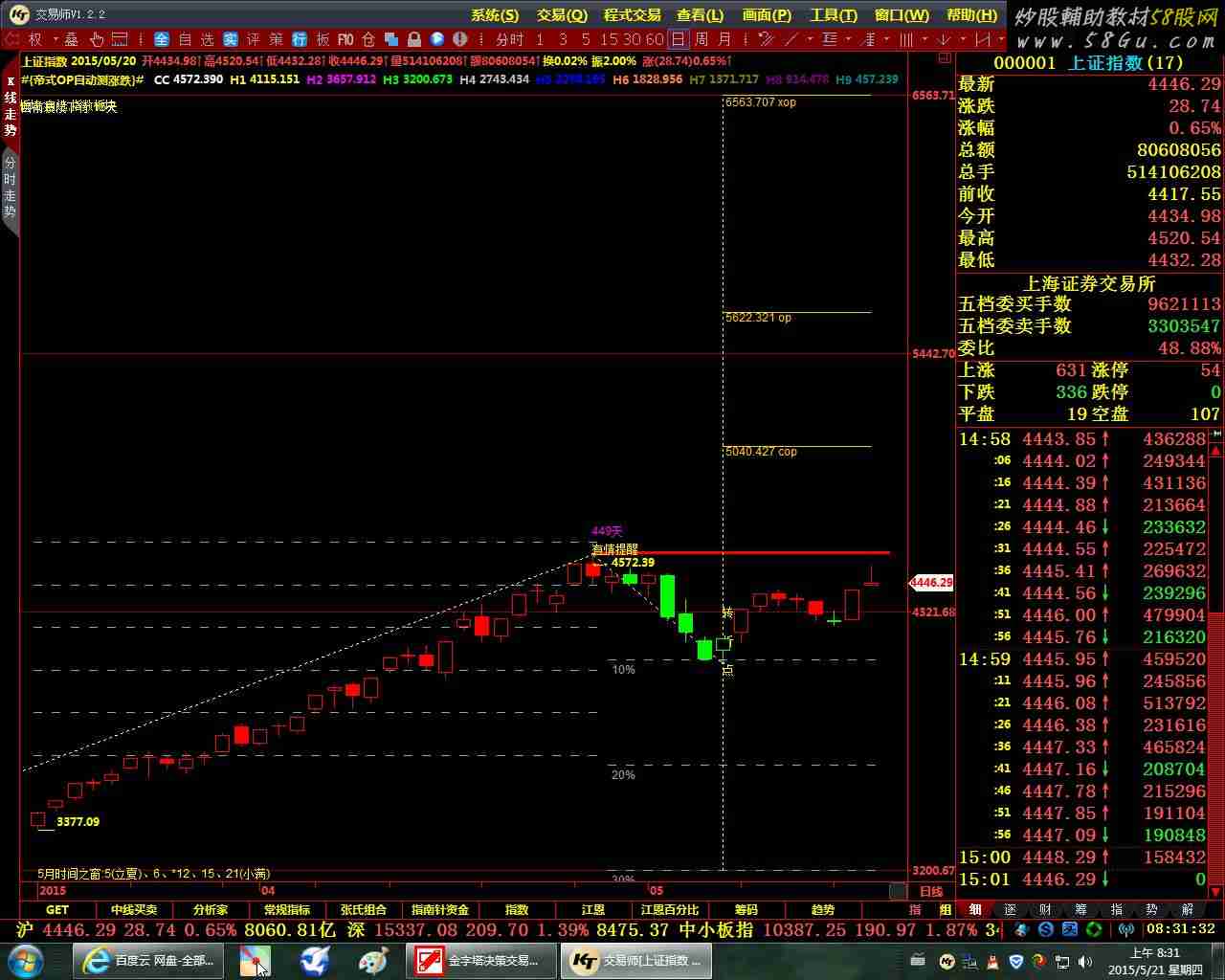The image size is (1225, 980).
Task: Select the 60 minute period
Action: tap(656, 39)
